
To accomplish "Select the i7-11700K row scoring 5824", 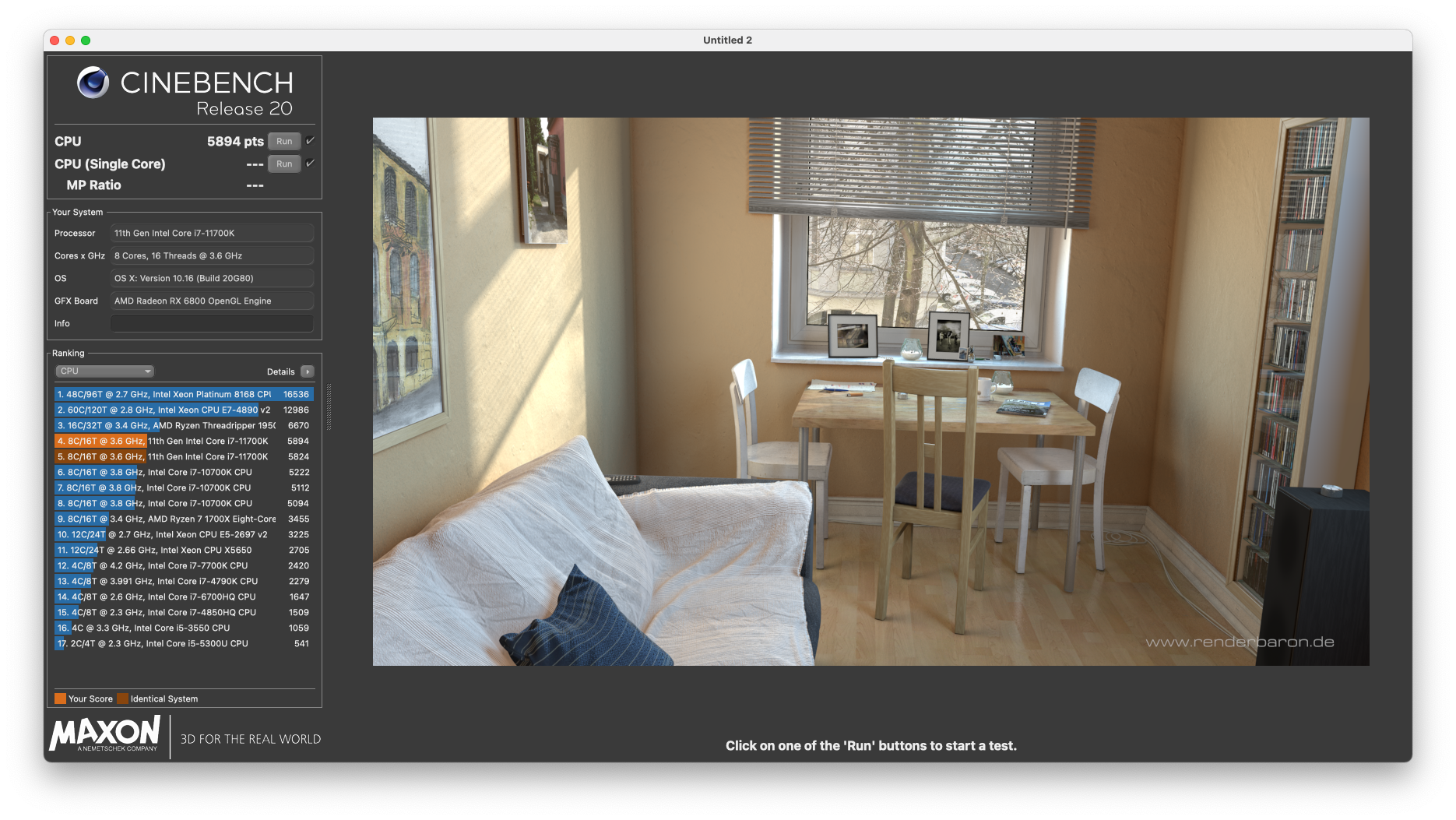I will click(184, 456).
